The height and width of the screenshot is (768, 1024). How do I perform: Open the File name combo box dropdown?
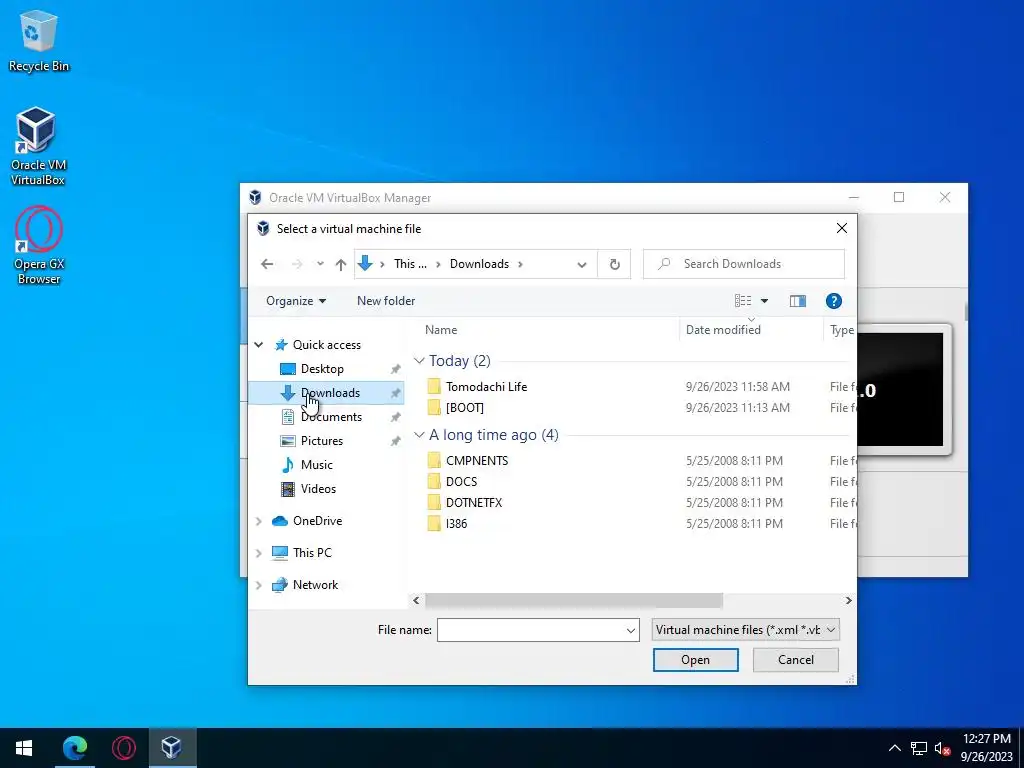(x=631, y=630)
